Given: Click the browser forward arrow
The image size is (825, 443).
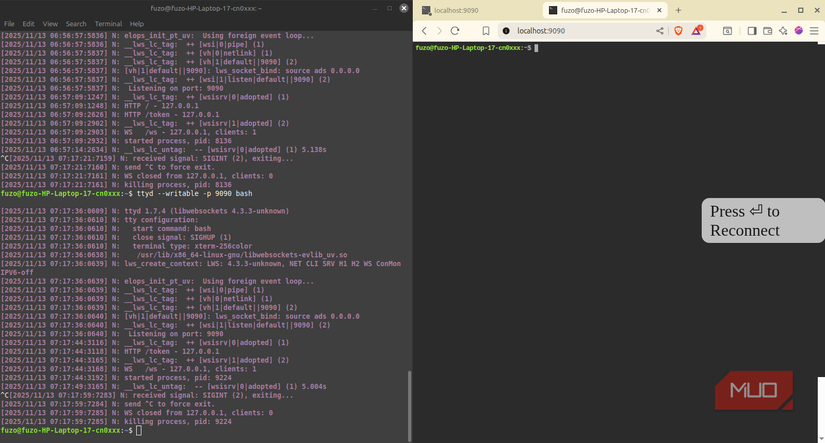Looking at the screenshot, I should pyautogui.click(x=439, y=31).
